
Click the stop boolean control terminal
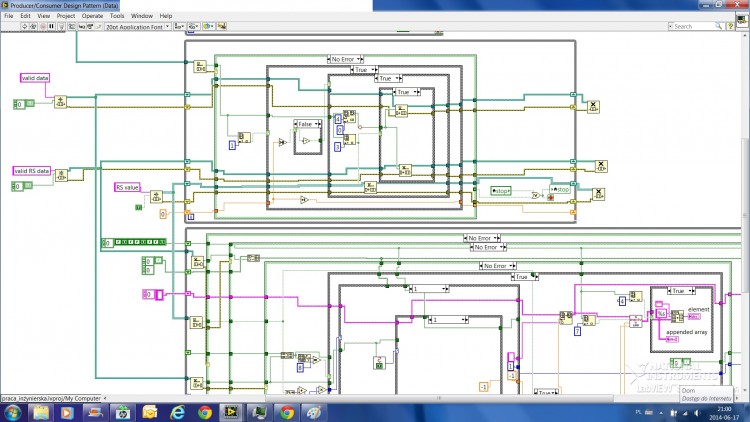(501, 190)
